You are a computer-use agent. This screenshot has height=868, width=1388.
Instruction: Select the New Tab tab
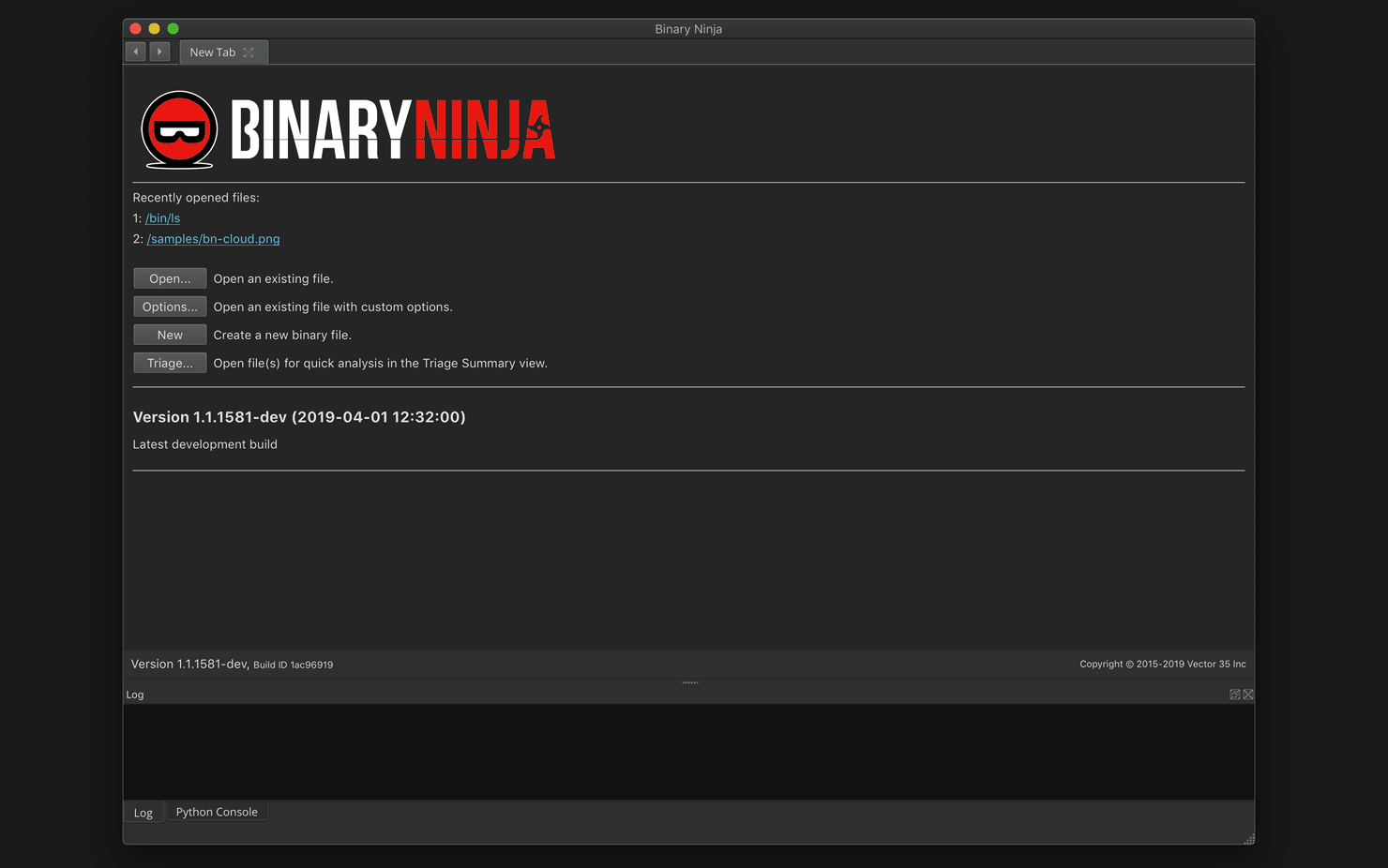pos(212,52)
